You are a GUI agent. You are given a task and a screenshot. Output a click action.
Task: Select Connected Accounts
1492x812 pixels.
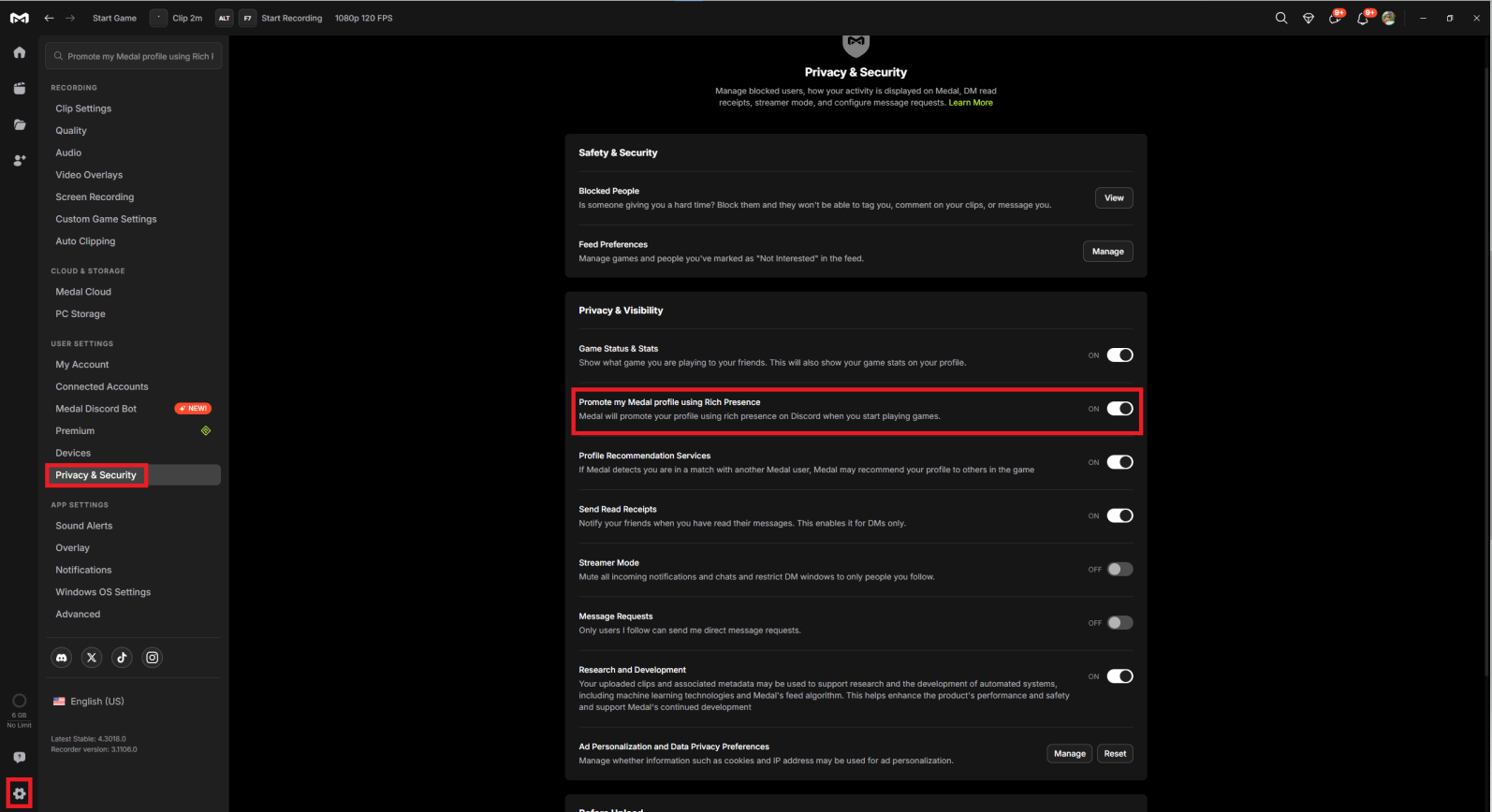point(102,386)
